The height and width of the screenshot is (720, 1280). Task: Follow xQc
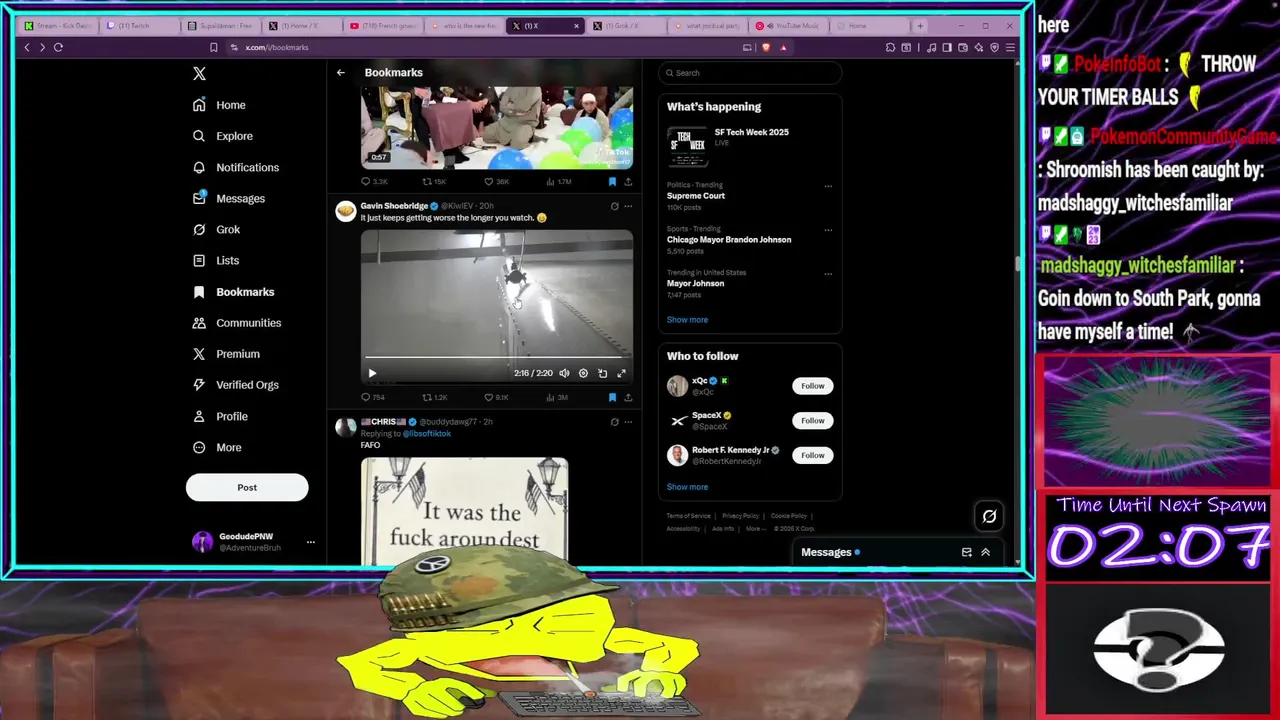tap(812, 386)
